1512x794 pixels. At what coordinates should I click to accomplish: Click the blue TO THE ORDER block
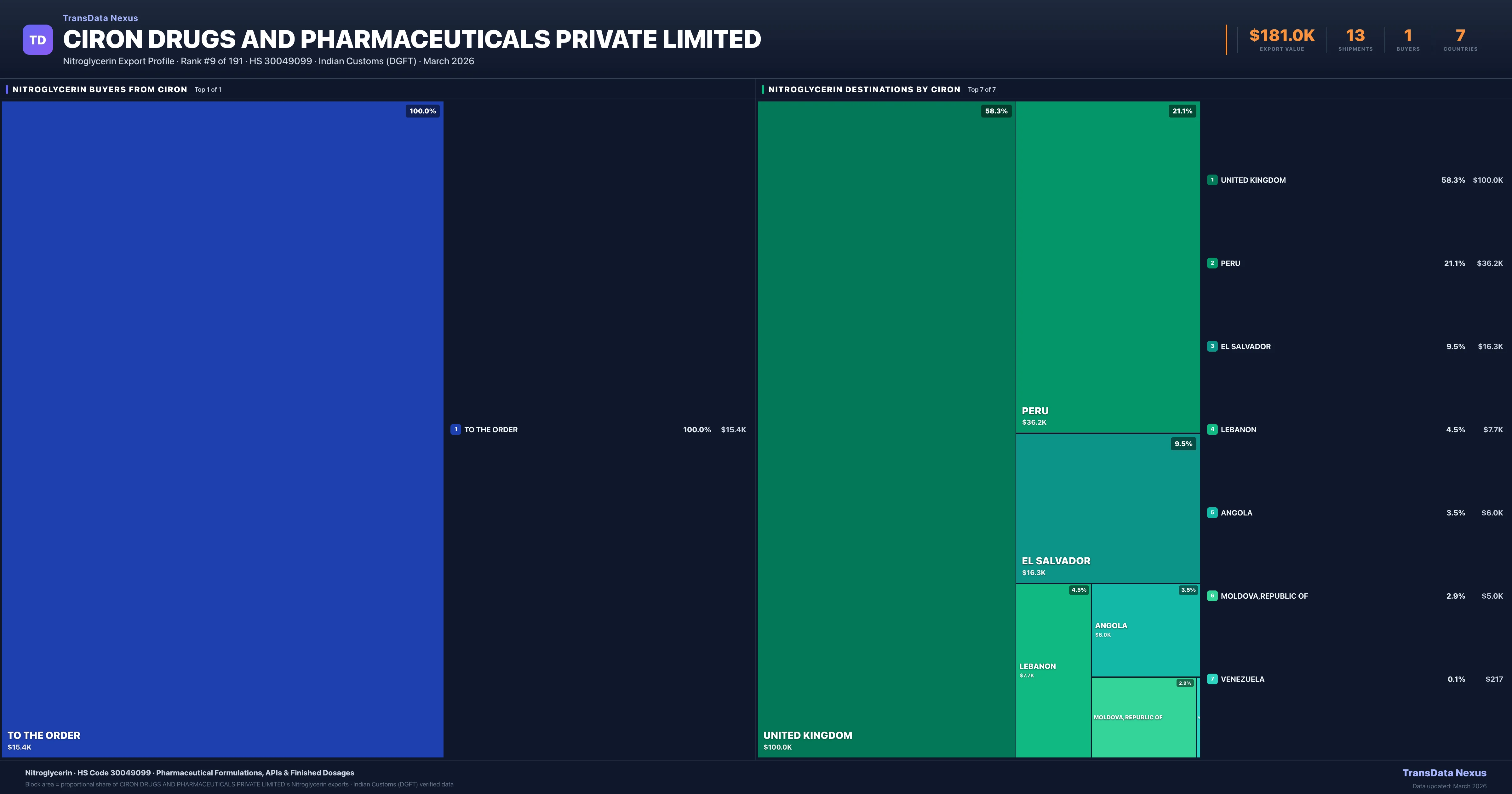pyautogui.click(x=222, y=429)
